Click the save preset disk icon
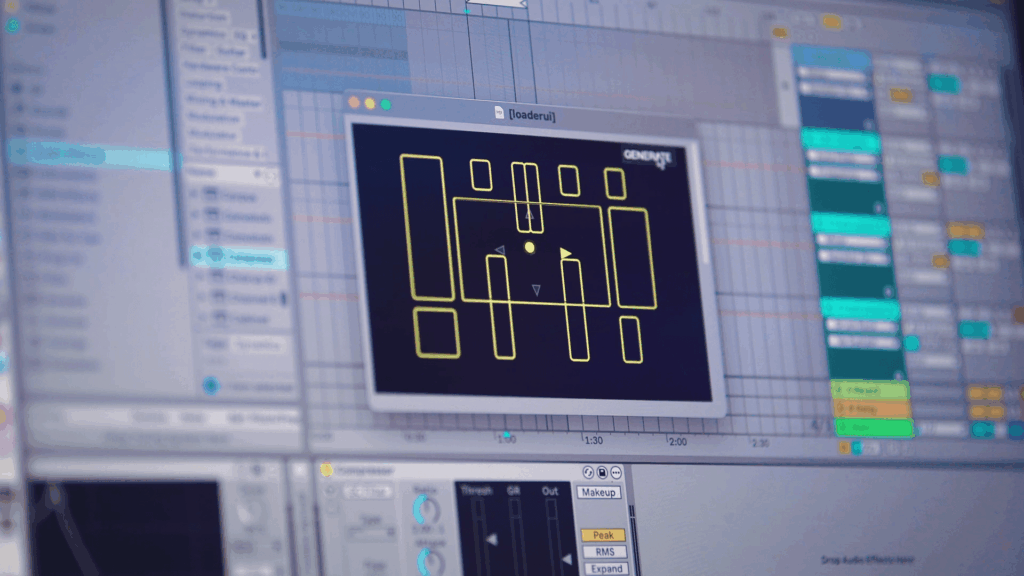 (x=602, y=472)
